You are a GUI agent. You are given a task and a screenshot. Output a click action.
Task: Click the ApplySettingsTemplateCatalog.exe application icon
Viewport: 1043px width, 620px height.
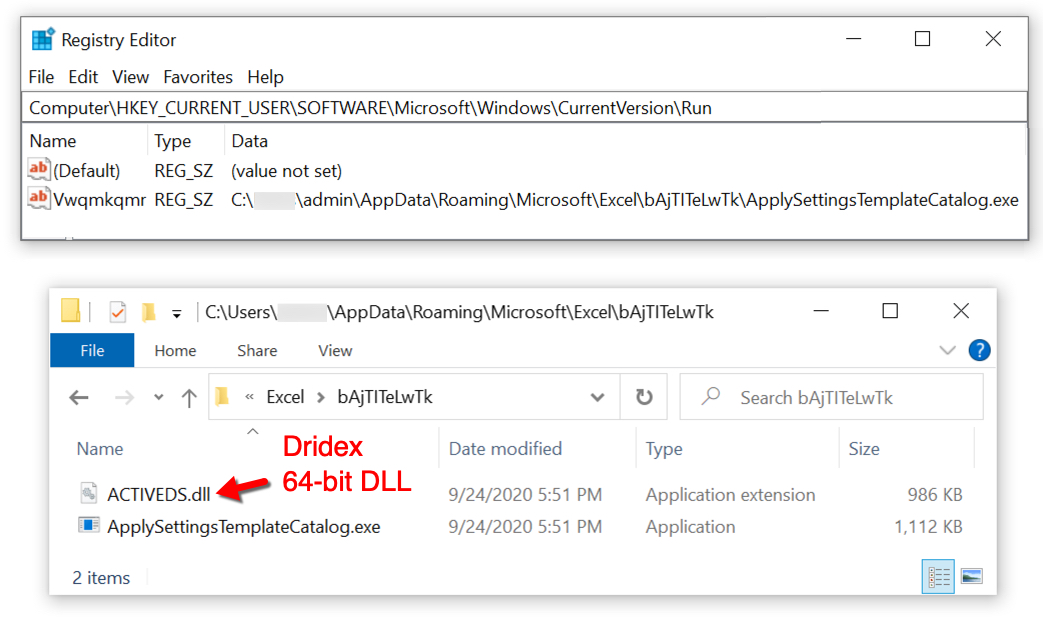(88, 525)
